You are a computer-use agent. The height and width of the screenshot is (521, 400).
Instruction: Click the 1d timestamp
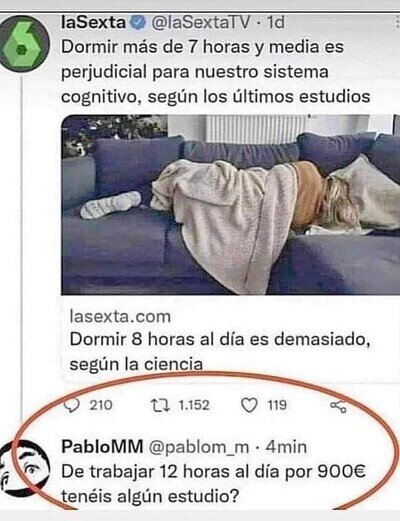pos(276,23)
